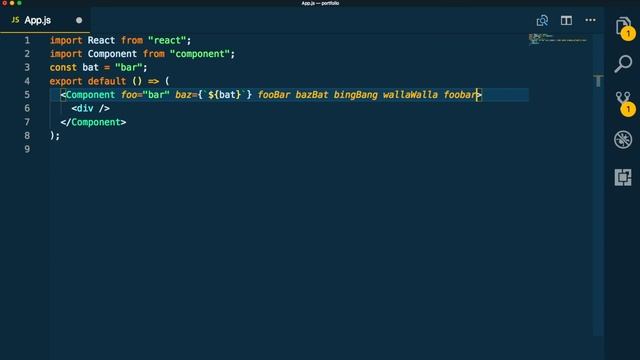Click line number 5 in the gutter
Screen dimensions: 640x360
click(x=27, y=95)
